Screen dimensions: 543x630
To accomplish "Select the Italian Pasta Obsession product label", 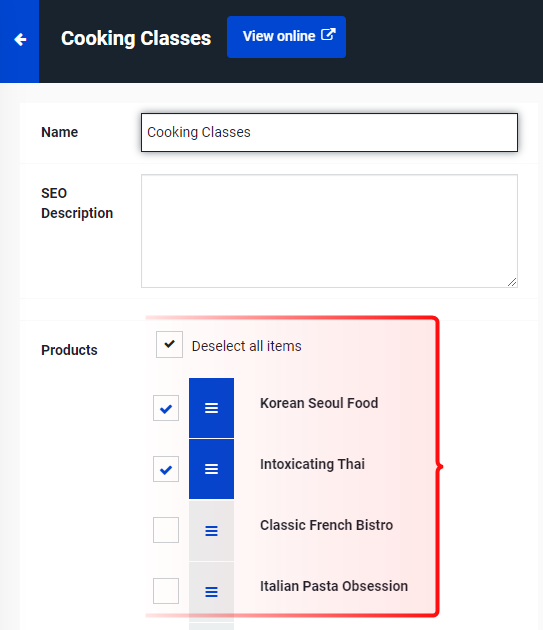I will [x=334, y=586].
